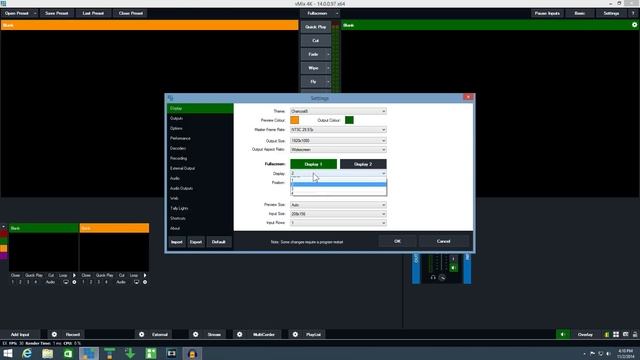Toggle Audio on the second input
The image size is (640, 360).
(121, 282)
